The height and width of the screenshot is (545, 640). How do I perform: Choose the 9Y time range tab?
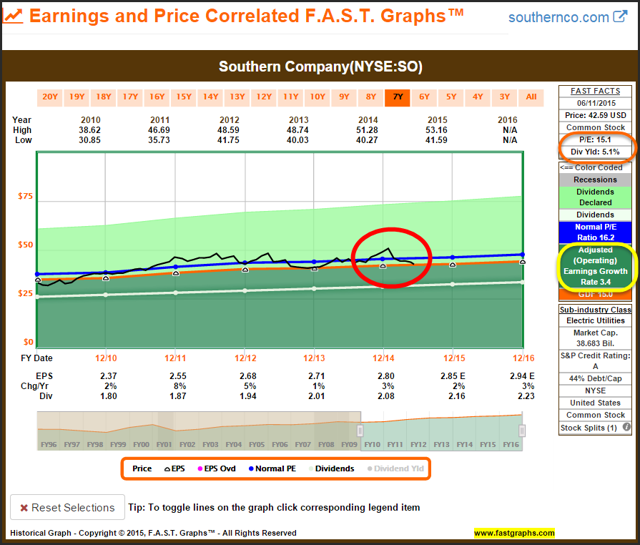click(x=344, y=97)
